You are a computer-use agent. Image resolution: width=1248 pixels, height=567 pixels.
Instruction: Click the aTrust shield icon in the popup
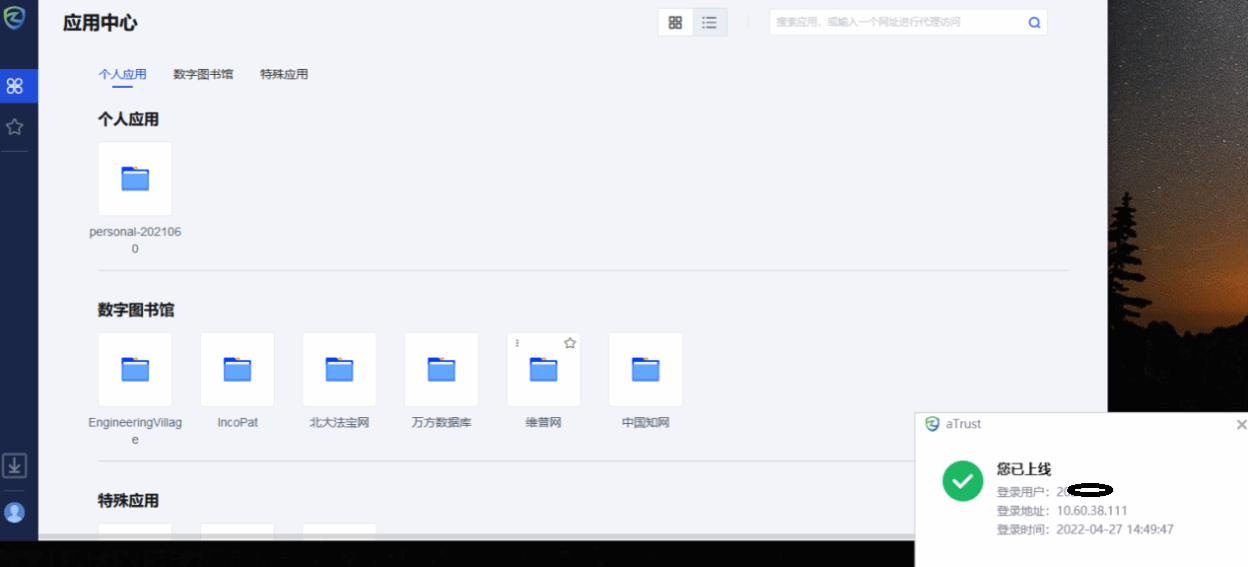(932, 424)
